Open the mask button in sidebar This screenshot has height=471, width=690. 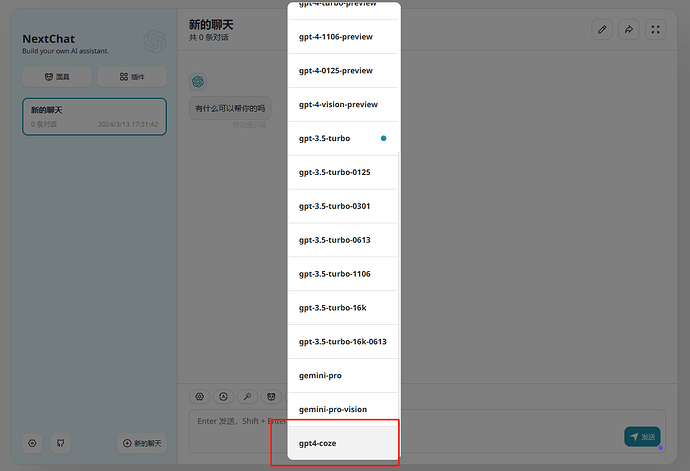tap(57, 77)
